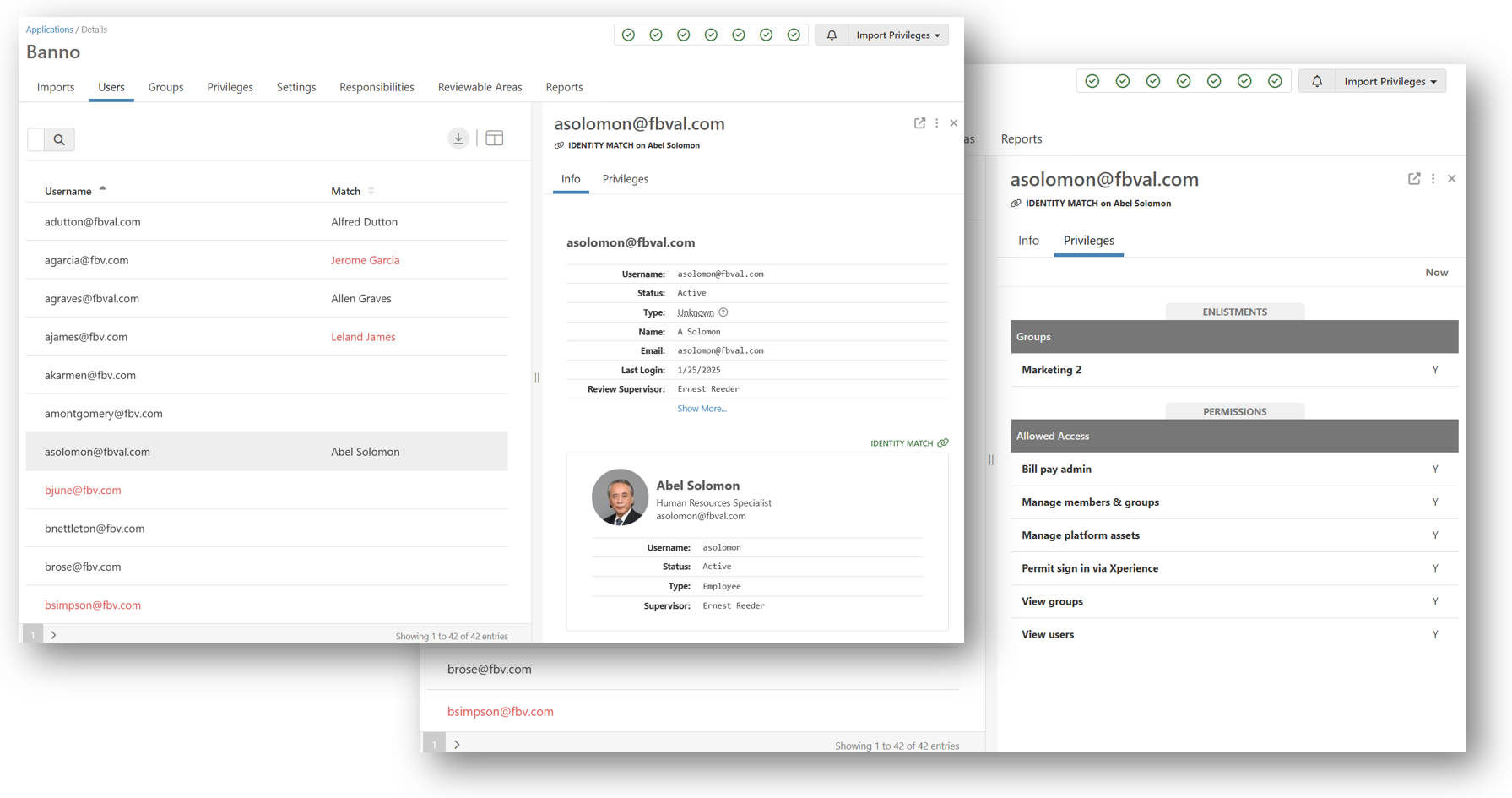This screenshot has height=798, width=1512.
Task: Select the agarcia@fbv.com user row
Action: pos(87,260)
